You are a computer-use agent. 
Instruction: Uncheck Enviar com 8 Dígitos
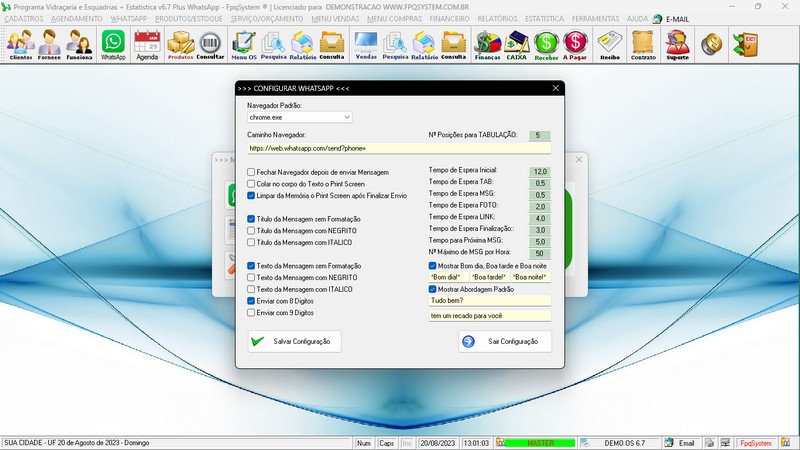(251, 301)
